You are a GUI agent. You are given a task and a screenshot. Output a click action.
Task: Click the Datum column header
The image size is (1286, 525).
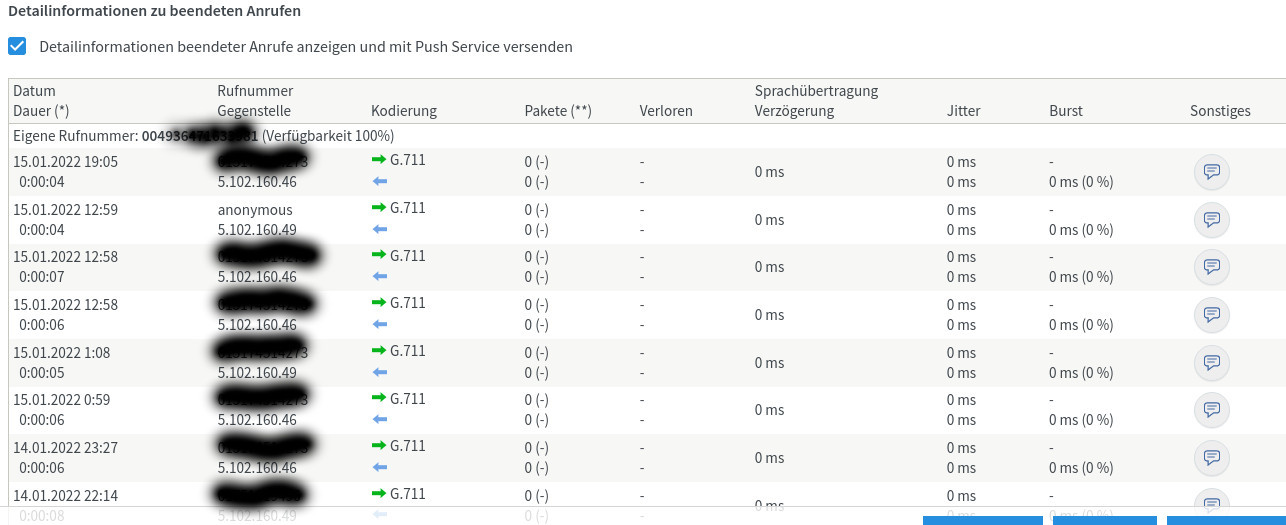click(x=34, y=91)
